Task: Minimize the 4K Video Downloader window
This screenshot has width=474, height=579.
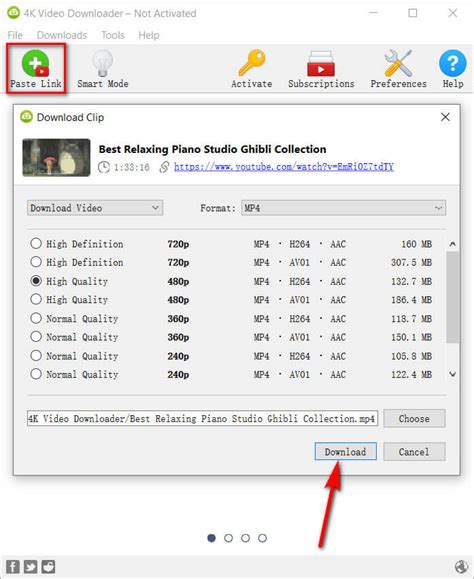Action: click(x=374, y=13)
